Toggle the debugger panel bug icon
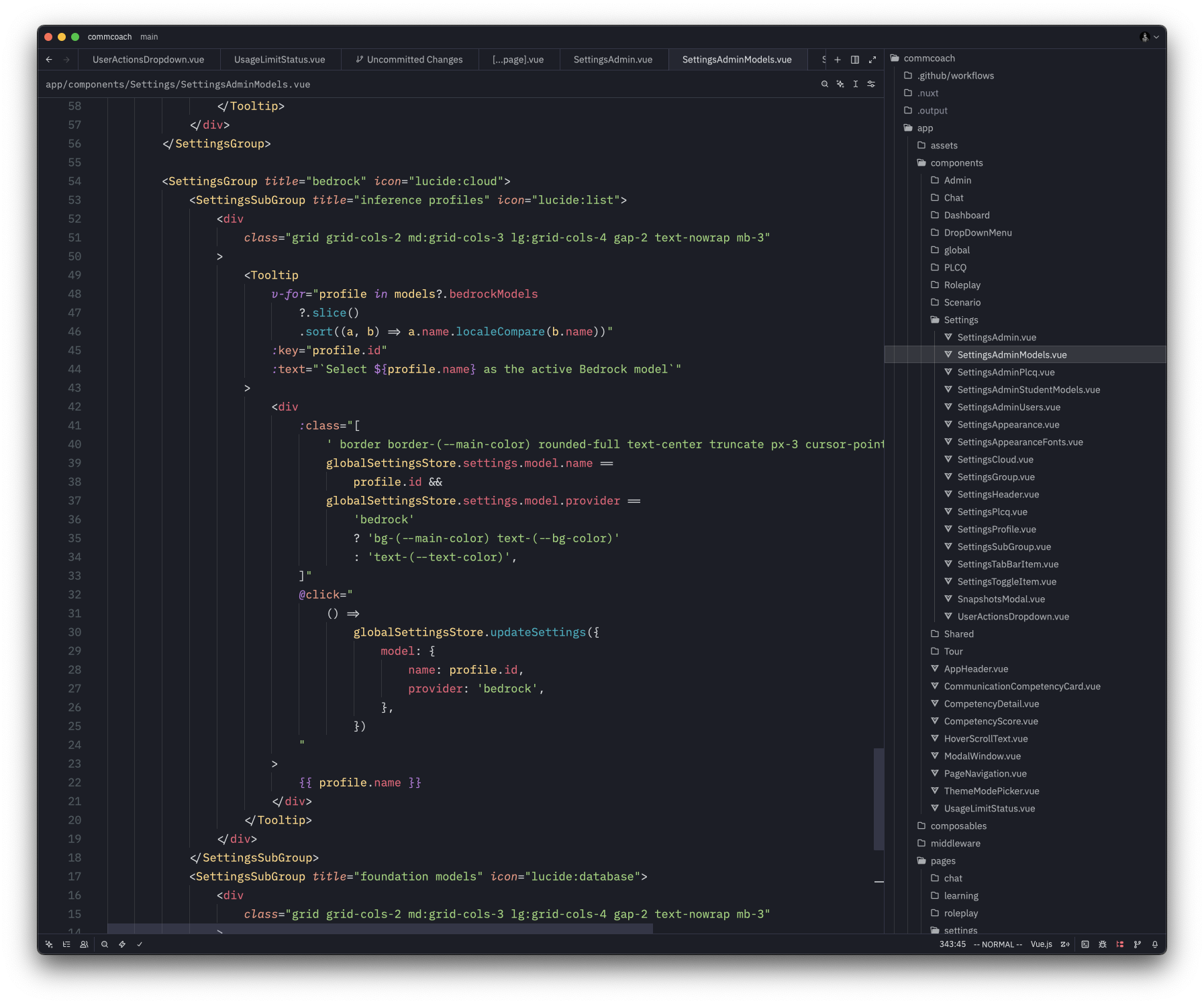 pos(1103,944)
